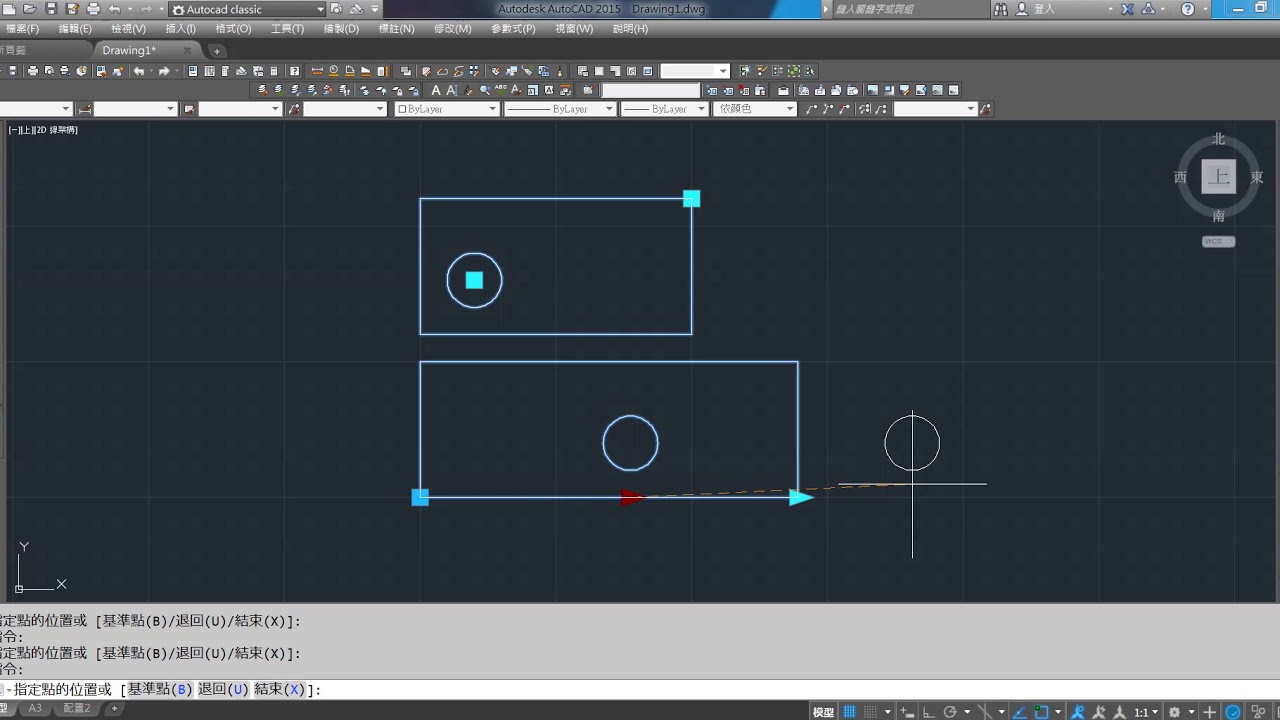Image resolution: width=1280 pixels, height=720 pixels.
Task: Click the save icon in quick access bar
Action: click(x=50, y=9)
